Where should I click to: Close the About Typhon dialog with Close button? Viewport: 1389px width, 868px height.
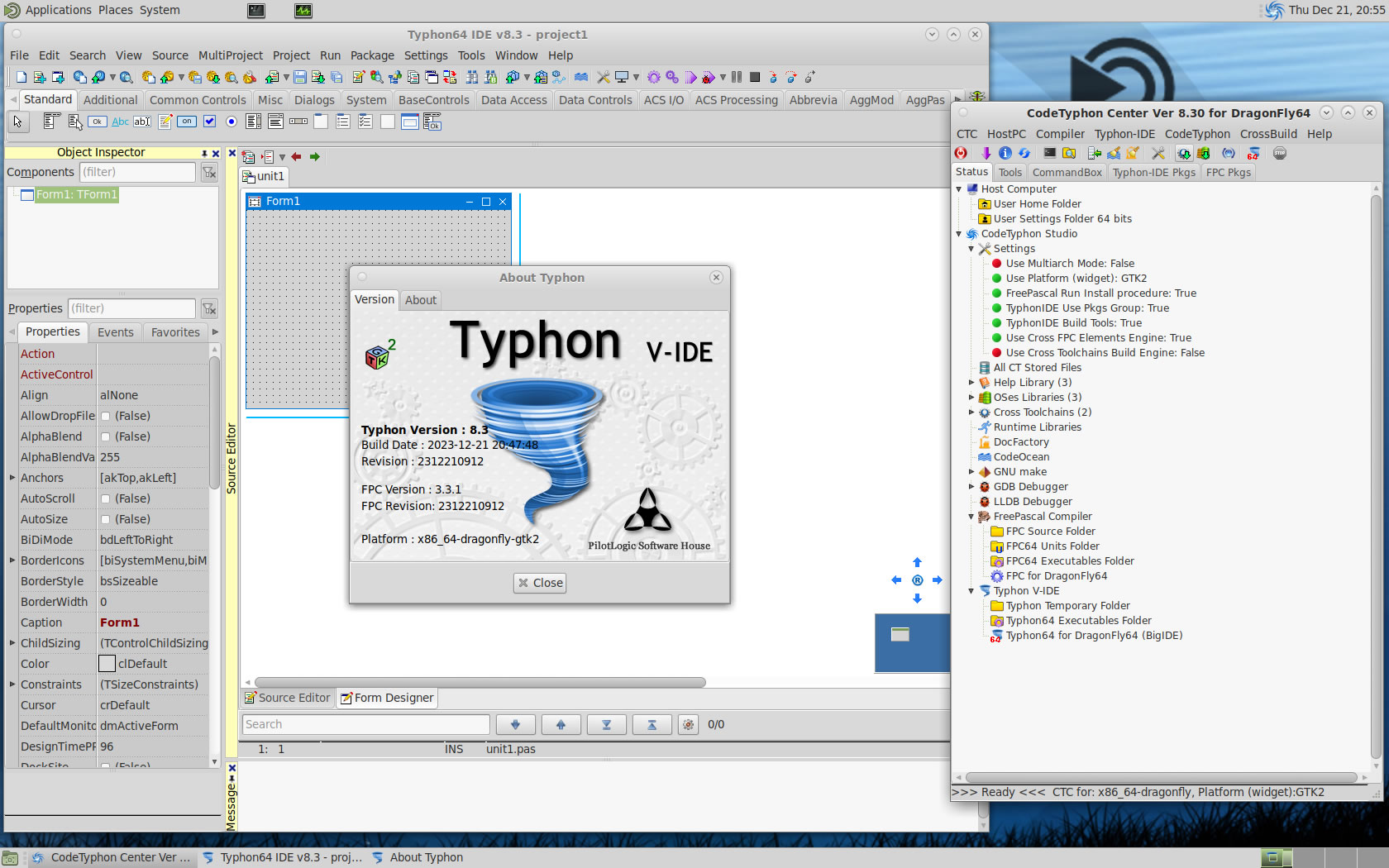coord(540,583)
